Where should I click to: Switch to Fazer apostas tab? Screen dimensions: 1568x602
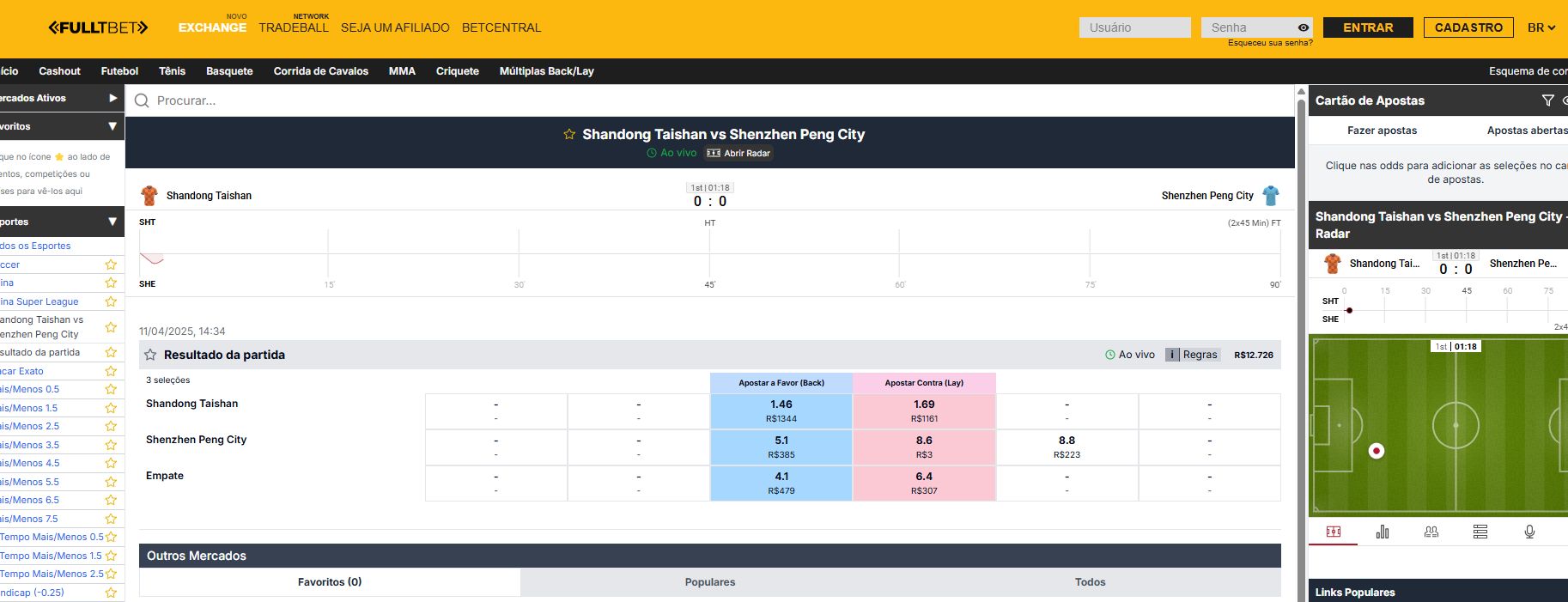tap(1382, 131)
